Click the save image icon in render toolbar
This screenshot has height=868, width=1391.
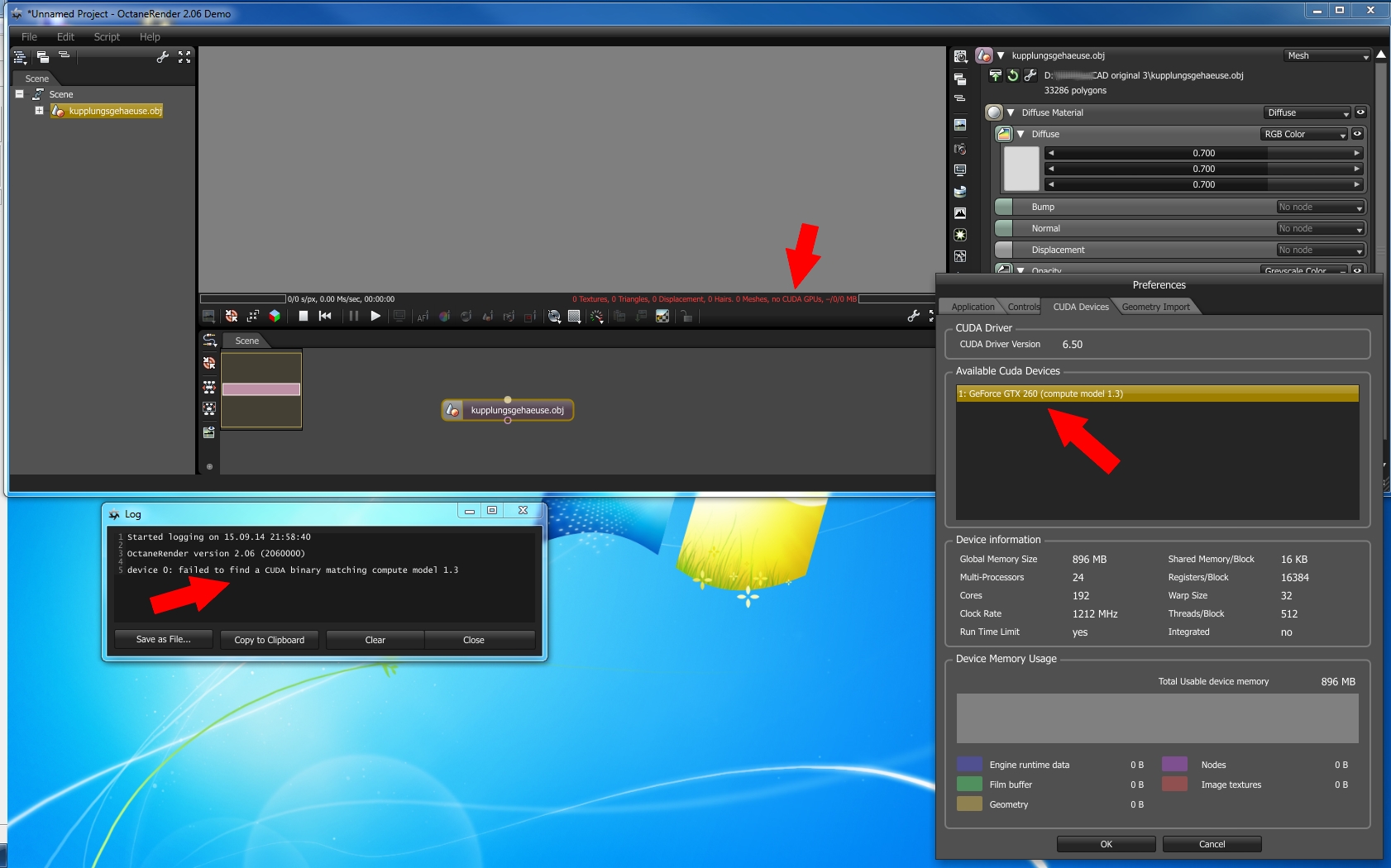tap(208, 316)
